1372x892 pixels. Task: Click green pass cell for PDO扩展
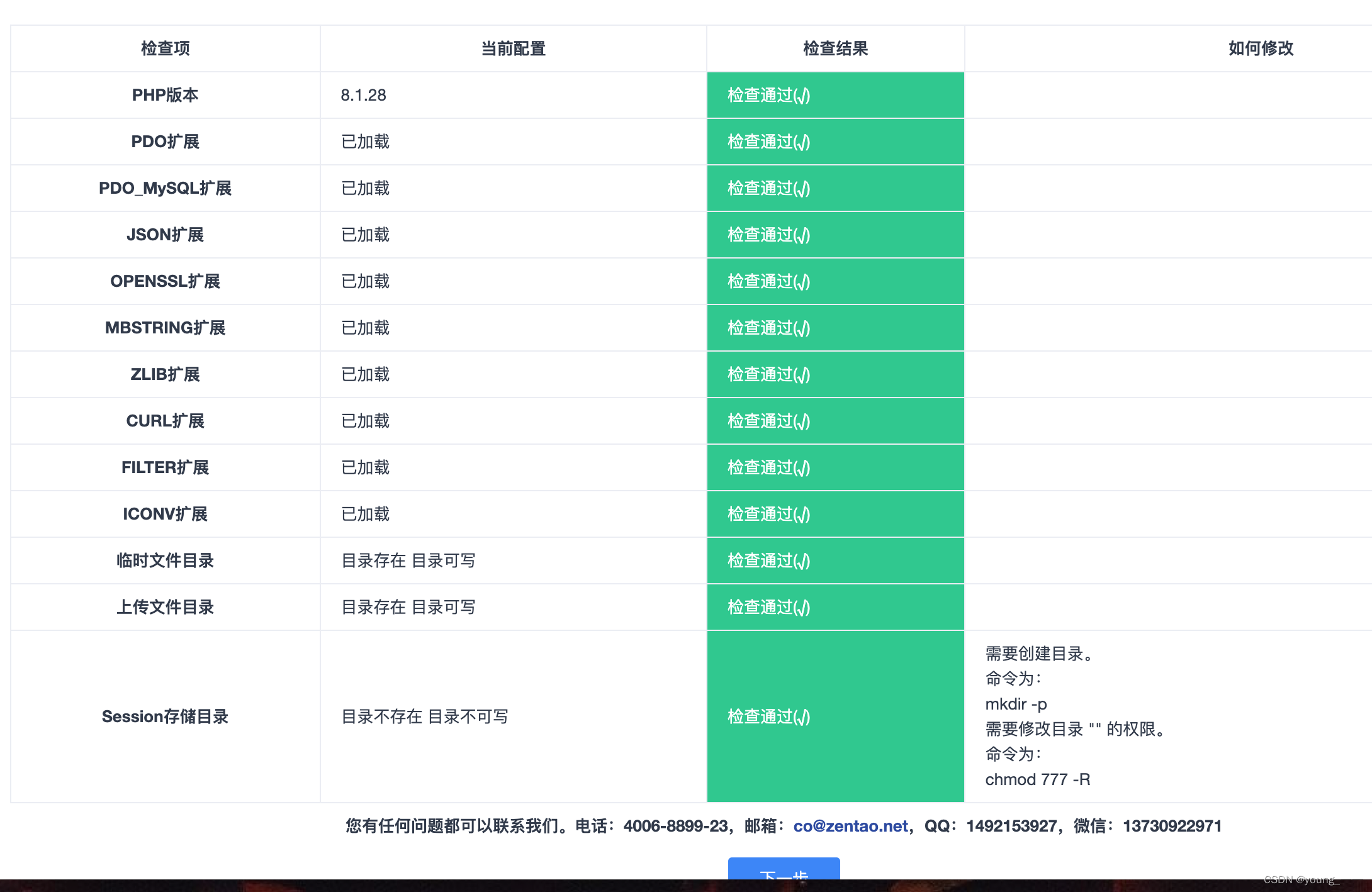[x=835, y=142]
